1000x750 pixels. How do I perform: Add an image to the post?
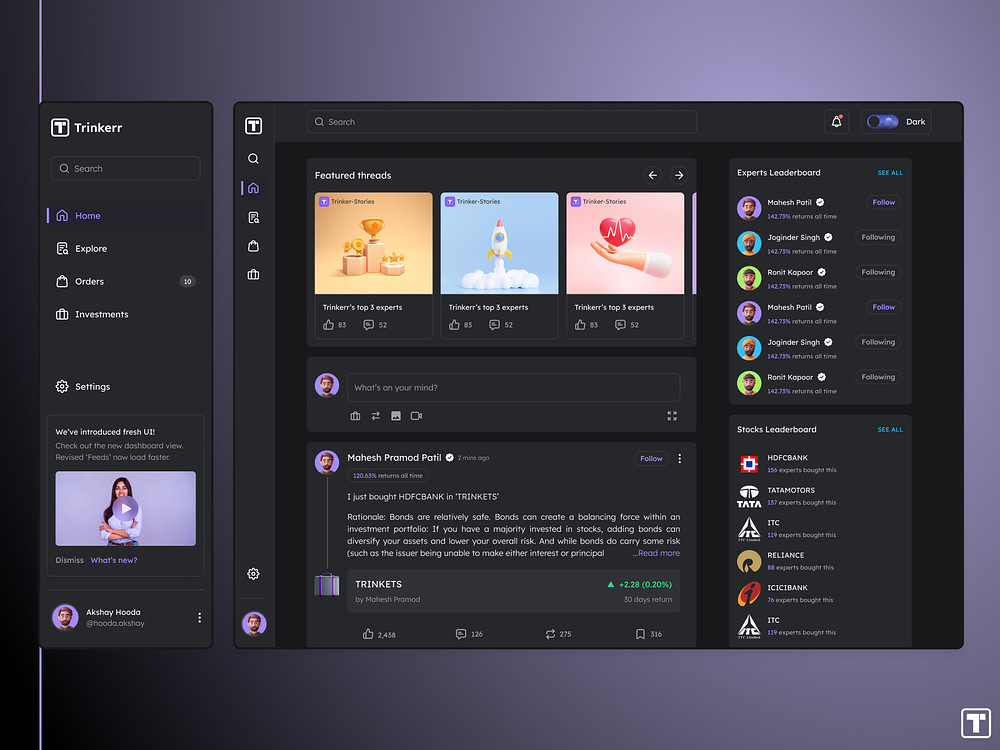pos(396,416)
